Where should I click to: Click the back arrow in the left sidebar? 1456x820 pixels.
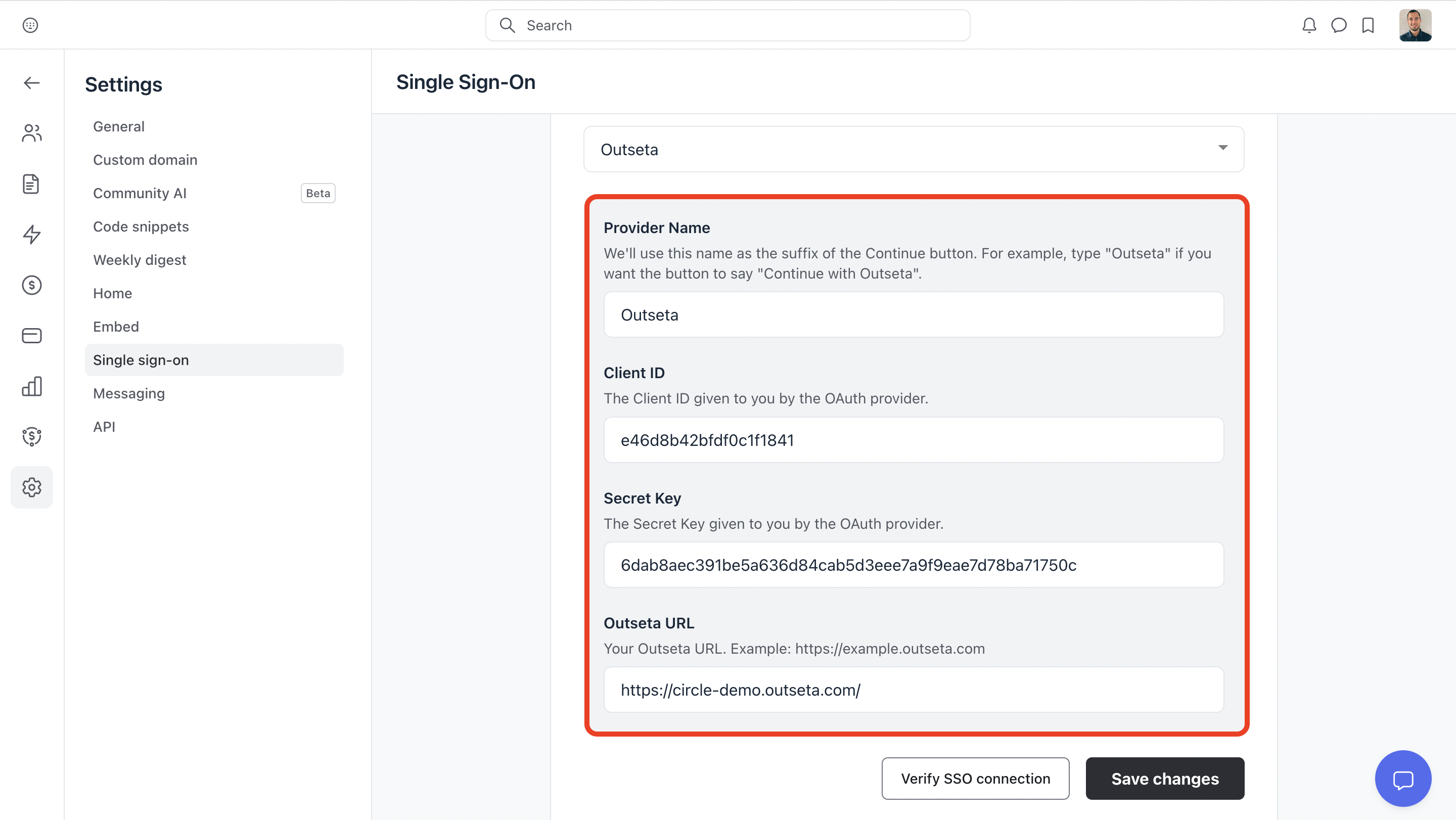coord(32,83)
